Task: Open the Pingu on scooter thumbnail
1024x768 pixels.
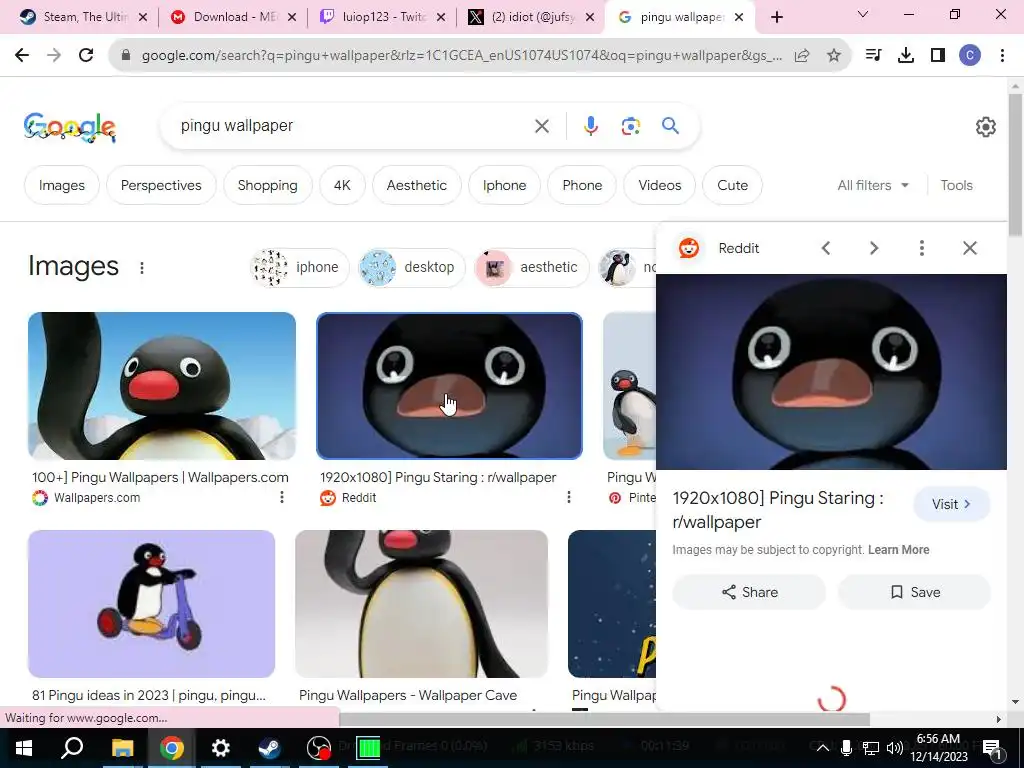Action: point(152,604)
